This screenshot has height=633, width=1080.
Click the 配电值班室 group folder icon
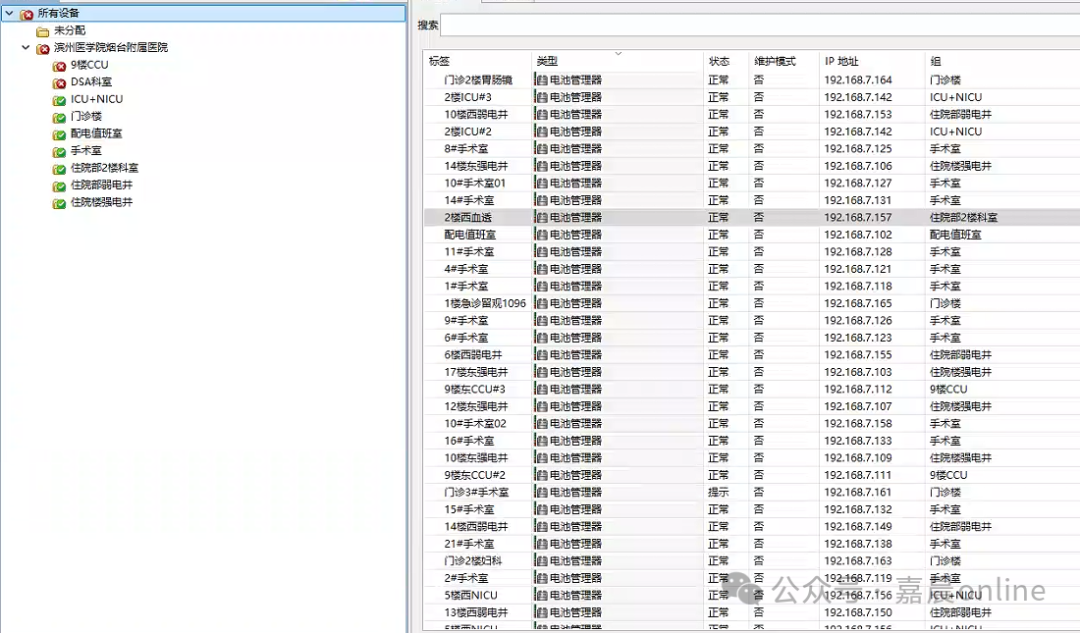tap(60, 134)
